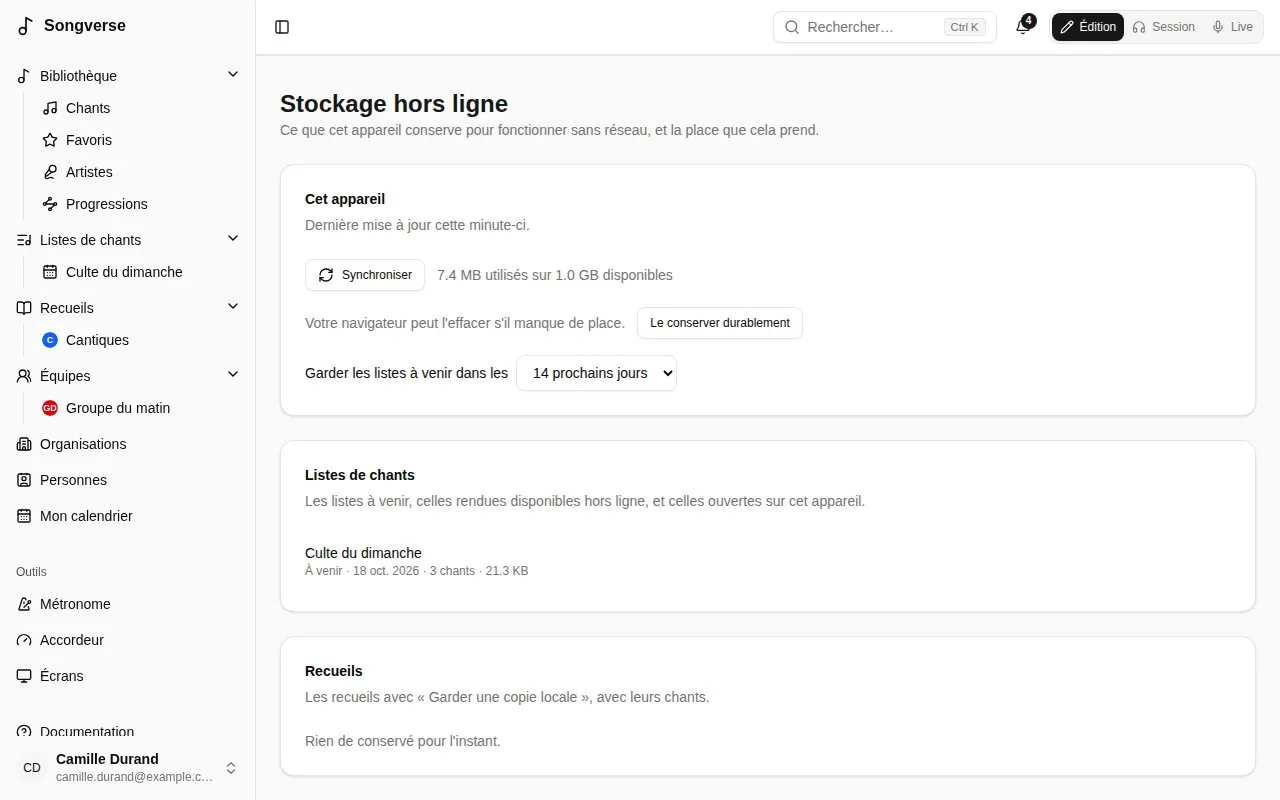Click the Organisations building icon
Viewport: 1280px width, 800px height.
pos(24,444)
